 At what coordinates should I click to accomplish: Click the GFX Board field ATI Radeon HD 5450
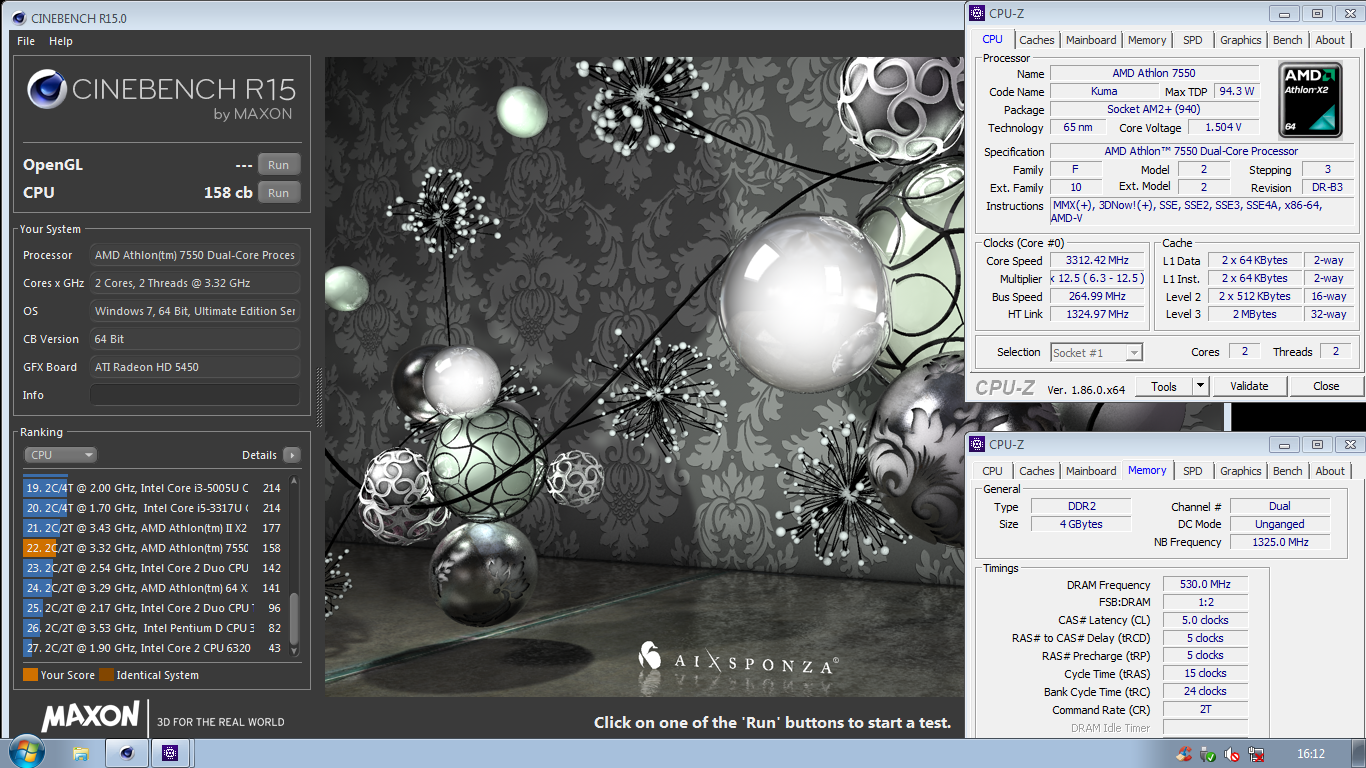pos(195,367)
